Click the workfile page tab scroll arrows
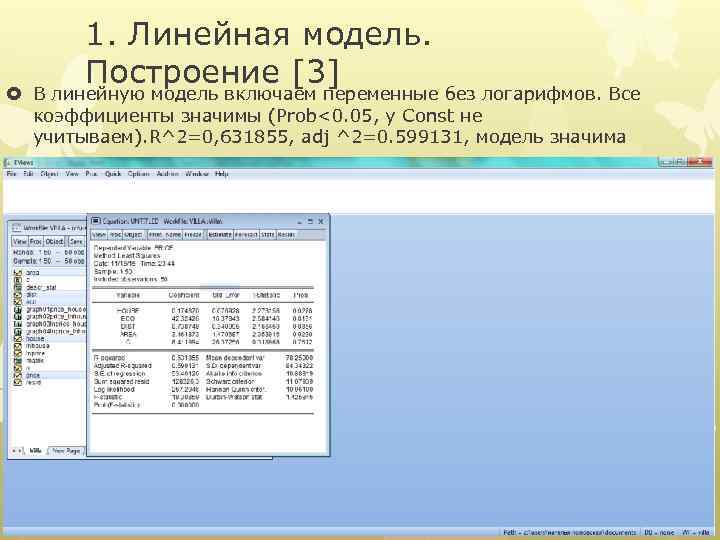 [17, 451]
